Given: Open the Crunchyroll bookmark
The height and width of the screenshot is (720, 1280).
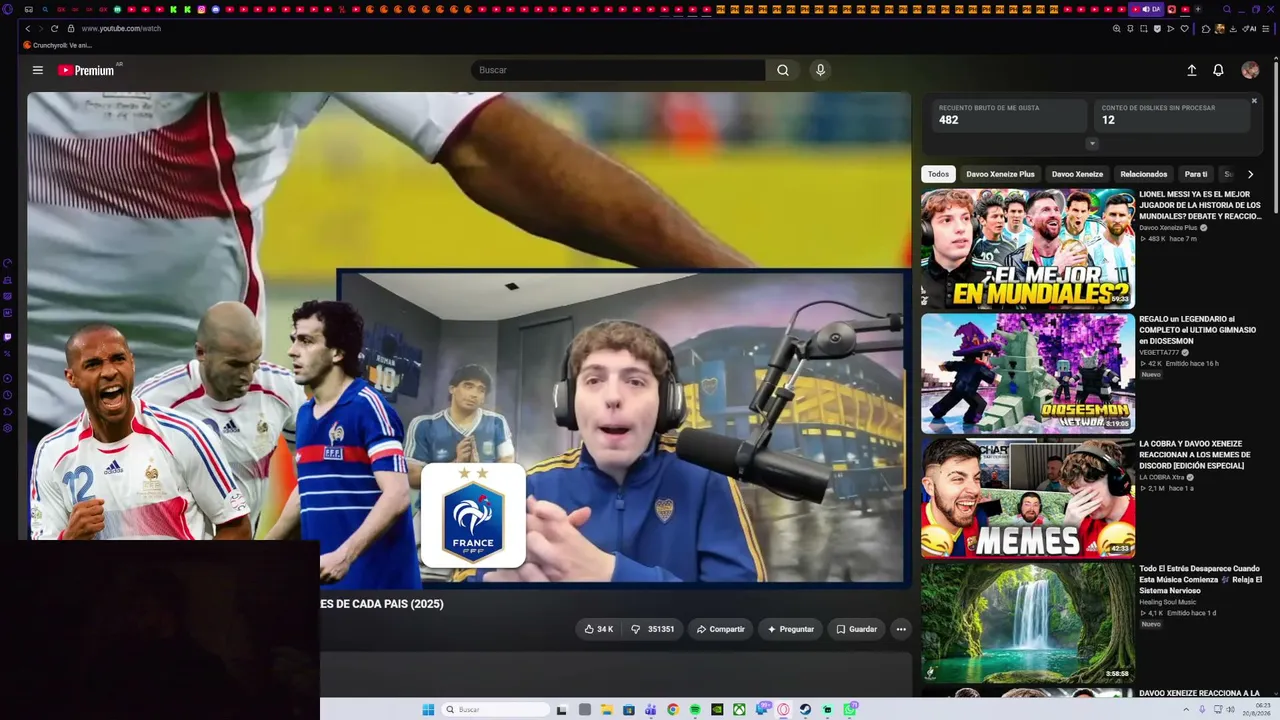Looking at the screenshot, I should (x=57, y=45).
